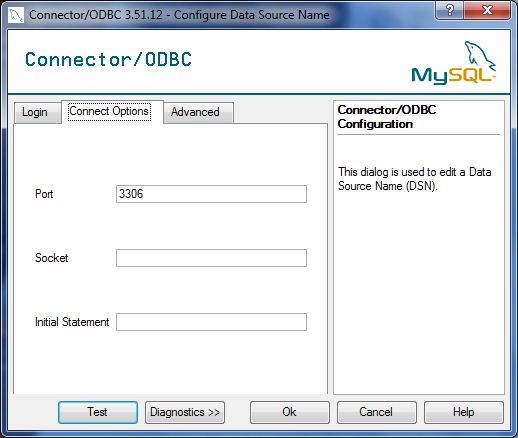Viewport: 518px width, 438px height.
Task: Click the Socket label
Action: tap(52, 258)
